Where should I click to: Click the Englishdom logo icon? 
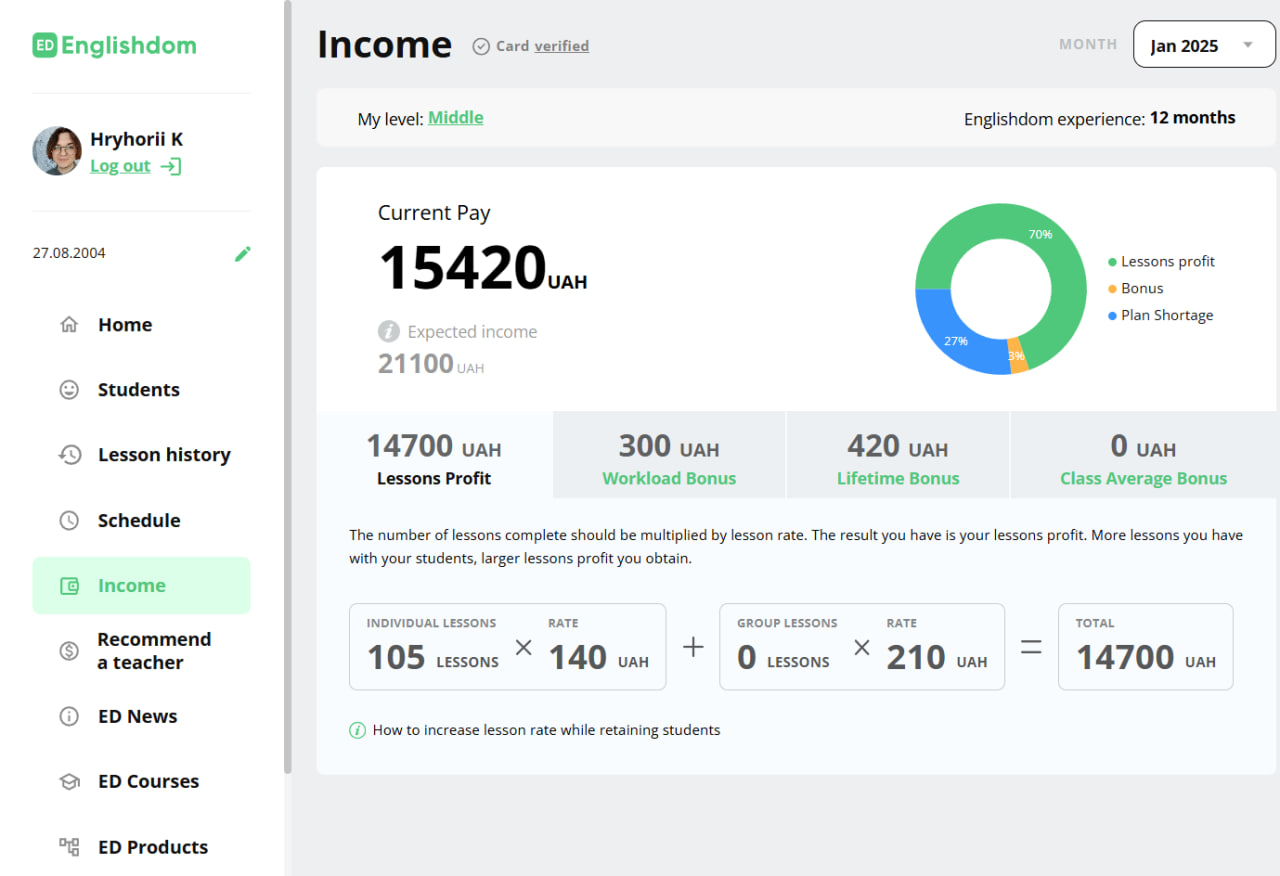point(44,45)
